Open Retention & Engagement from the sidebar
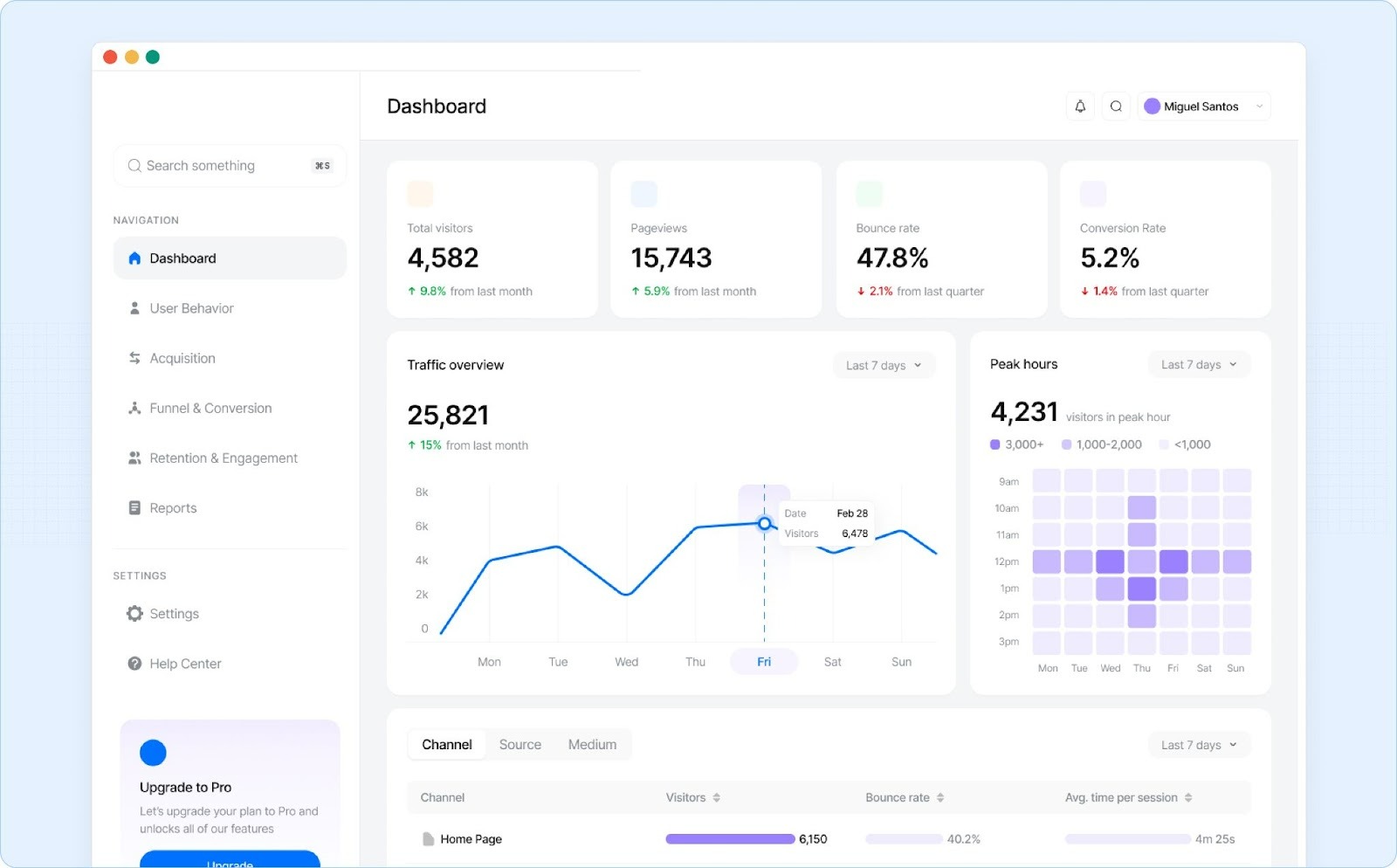The width and height of the screenshot is (1397, 868). [134, 458]
